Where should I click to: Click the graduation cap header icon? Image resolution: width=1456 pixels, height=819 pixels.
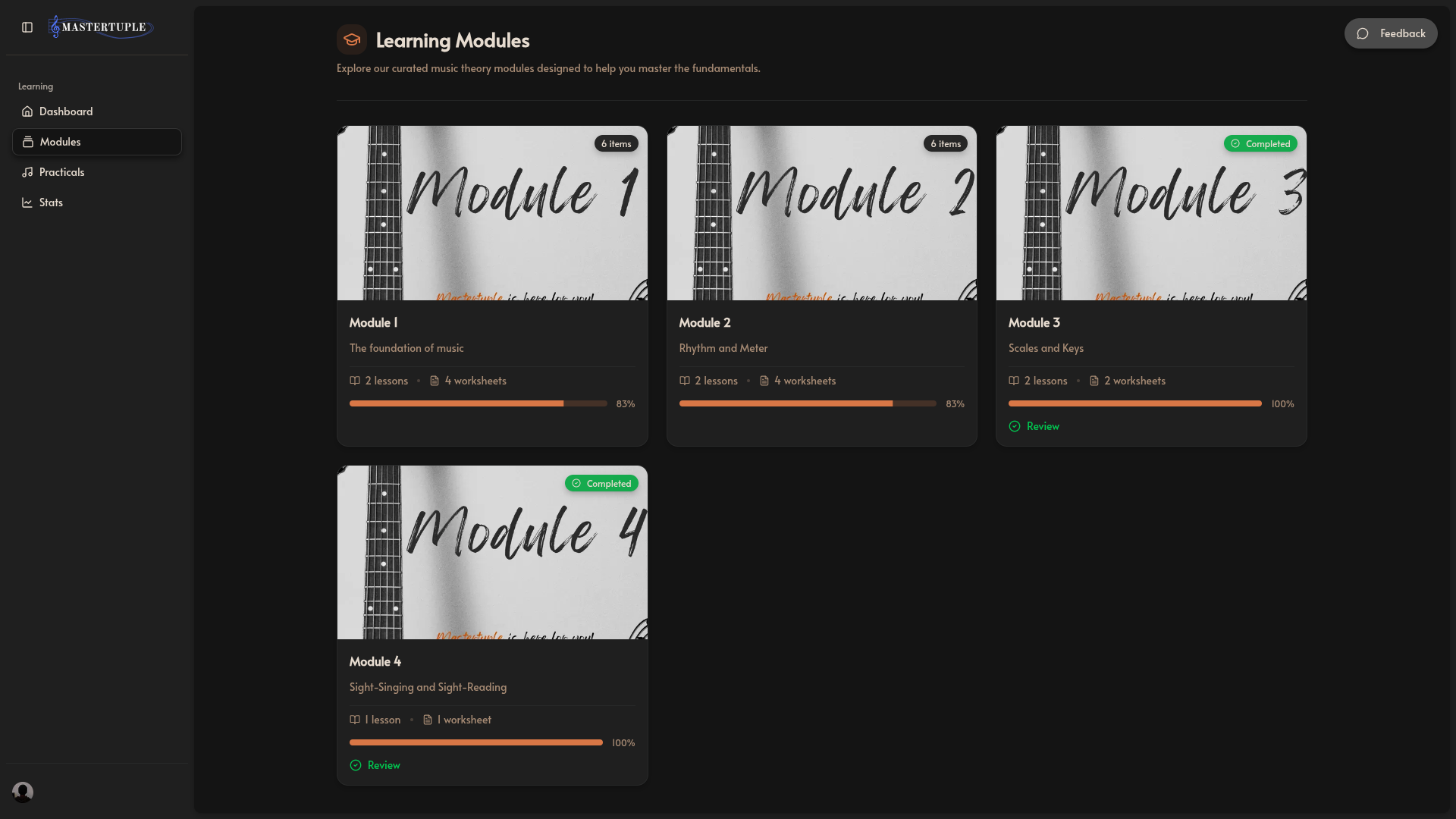point(352,40)
